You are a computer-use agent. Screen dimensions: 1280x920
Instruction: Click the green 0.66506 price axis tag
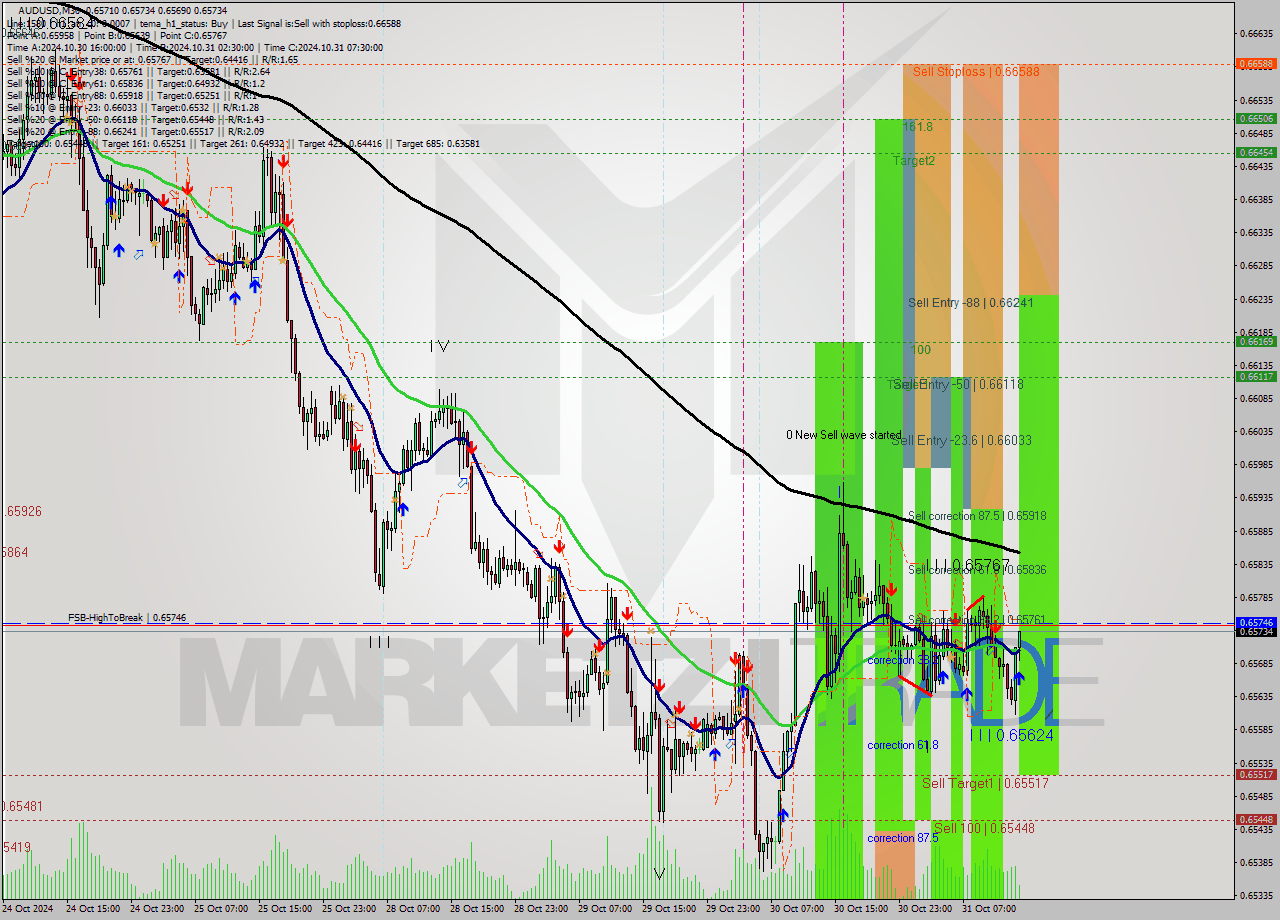(1256, 118)
